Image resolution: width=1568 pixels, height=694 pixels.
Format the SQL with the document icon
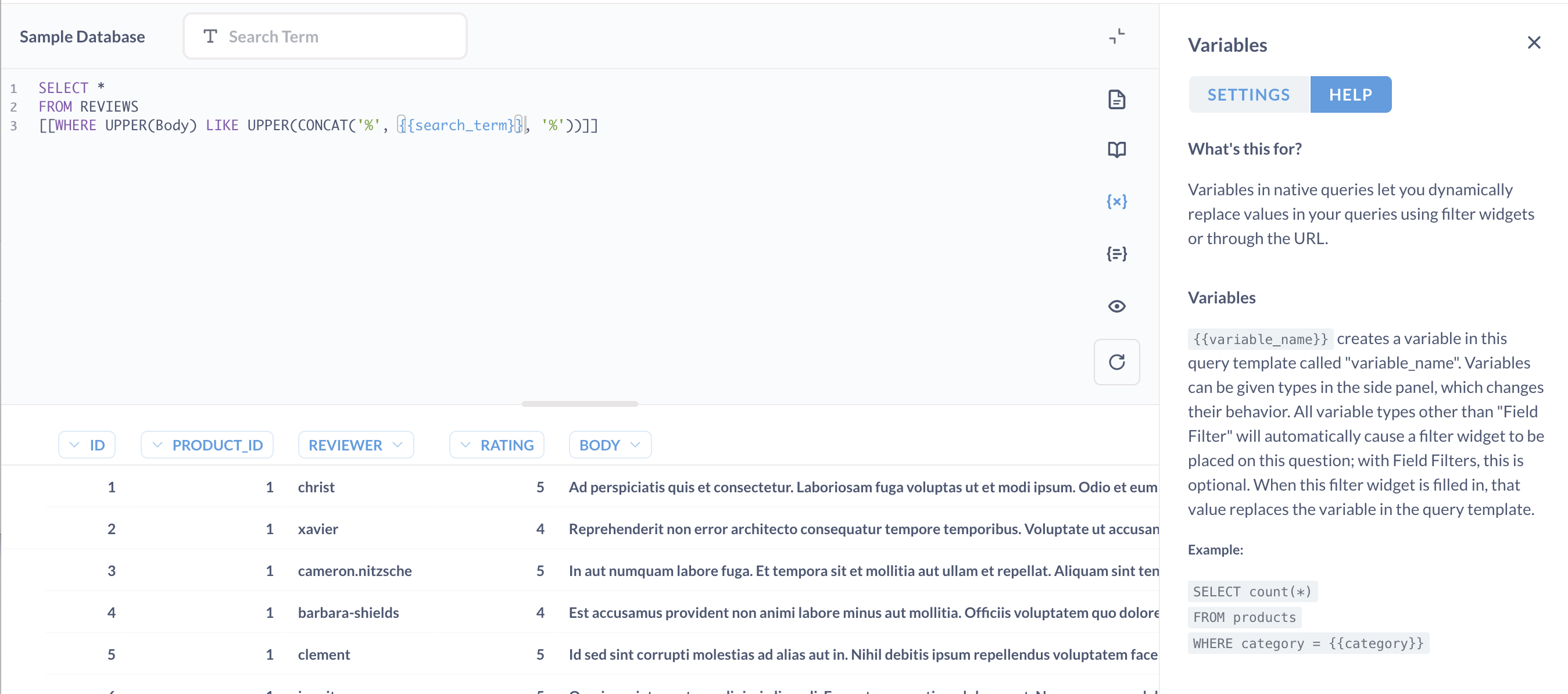pyautogui.click(x=1117, y=99)
